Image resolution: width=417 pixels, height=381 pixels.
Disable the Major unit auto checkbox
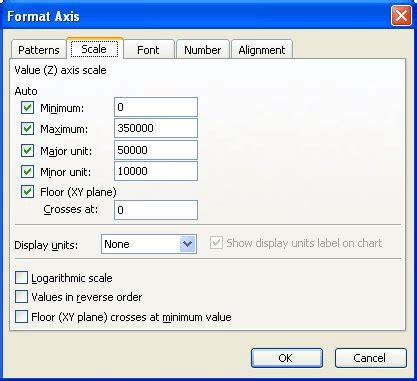pos(27,151)
